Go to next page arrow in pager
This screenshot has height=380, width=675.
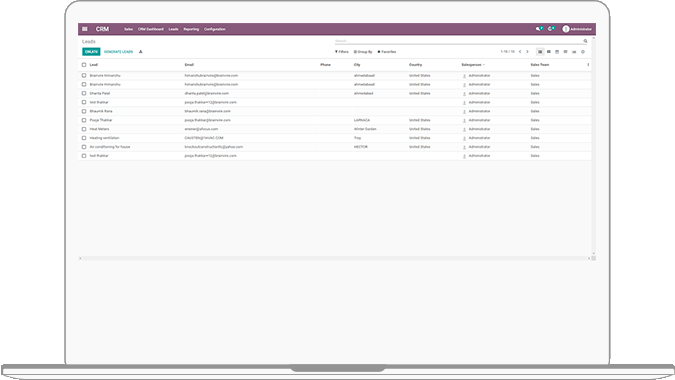coord(527,52)
